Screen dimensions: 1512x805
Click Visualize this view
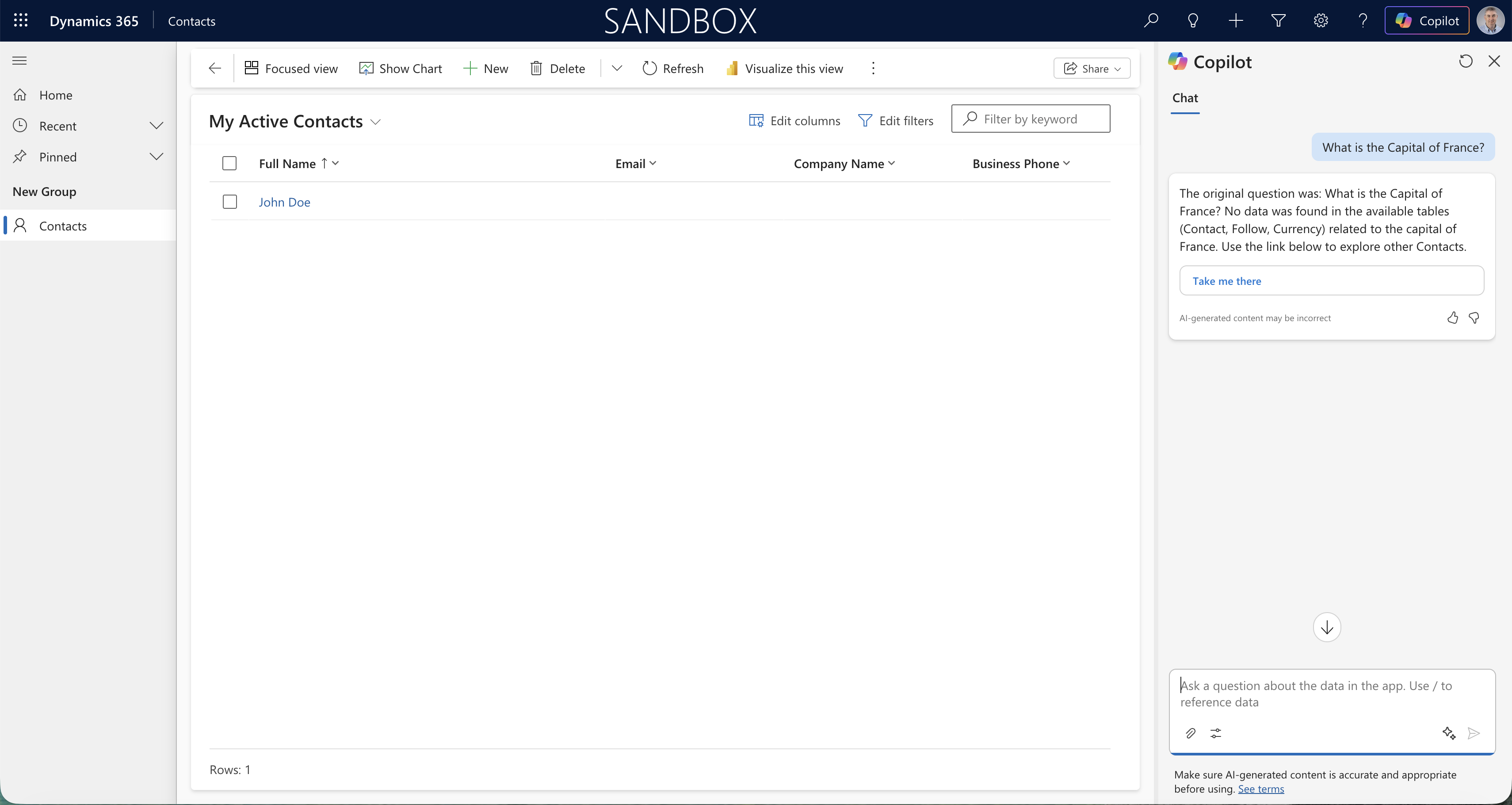(784, 69)
